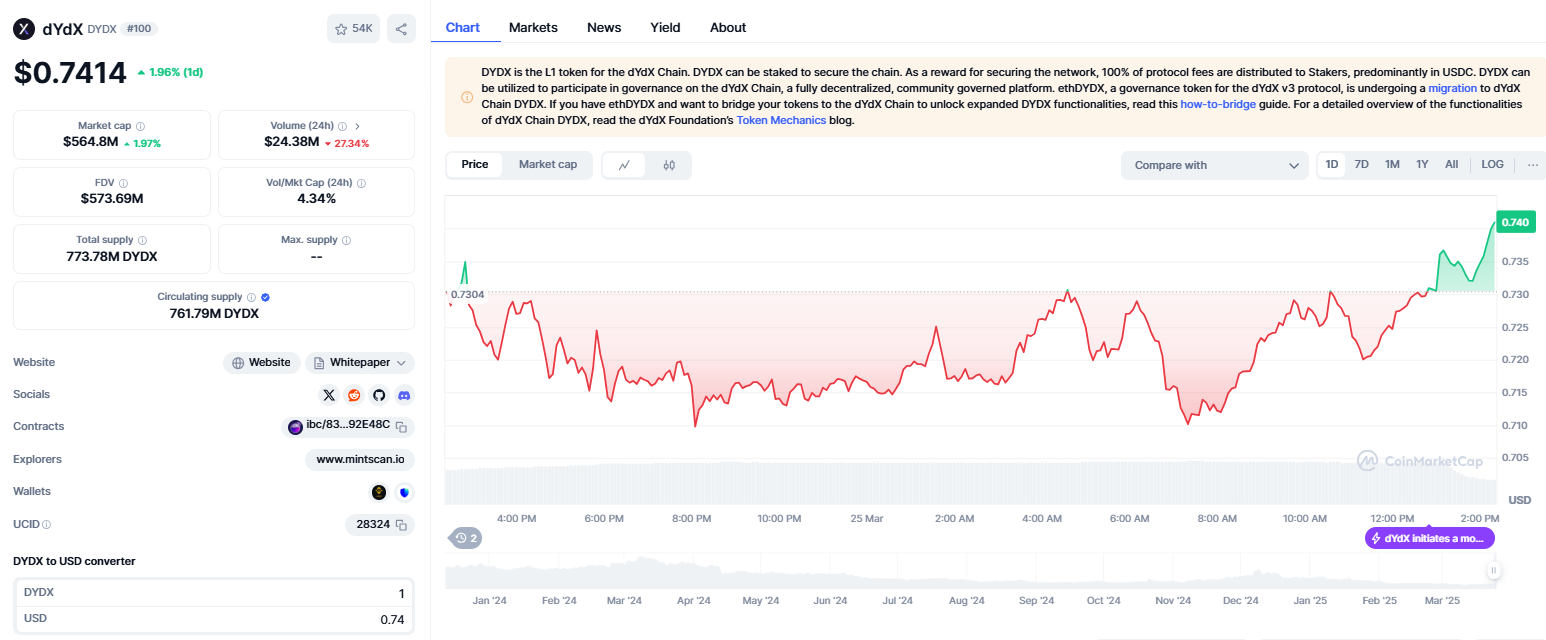Open the X (Twitter) social link
Image resolution: width=1546 pixels, height=640 pixels.
coord(330,395)
